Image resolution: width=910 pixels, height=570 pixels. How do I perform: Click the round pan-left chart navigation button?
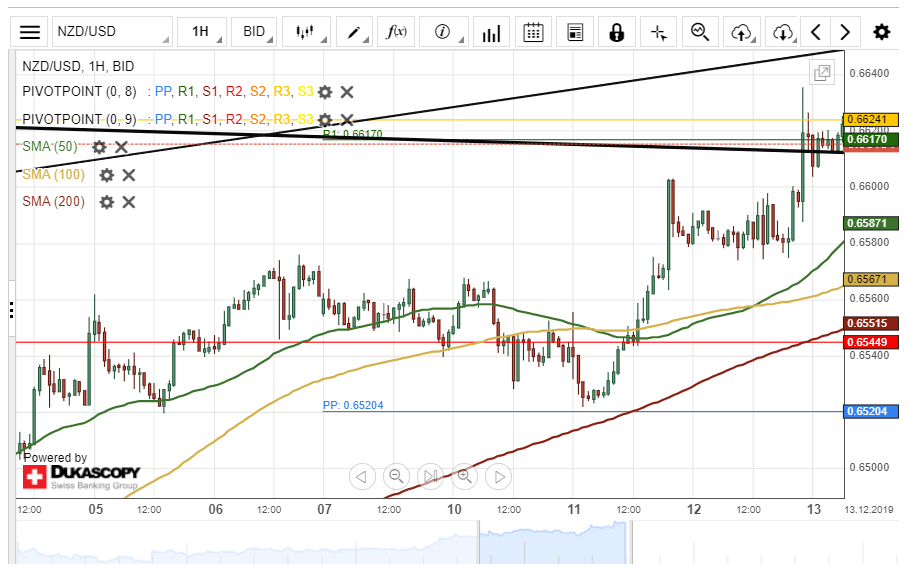[362, 477]
